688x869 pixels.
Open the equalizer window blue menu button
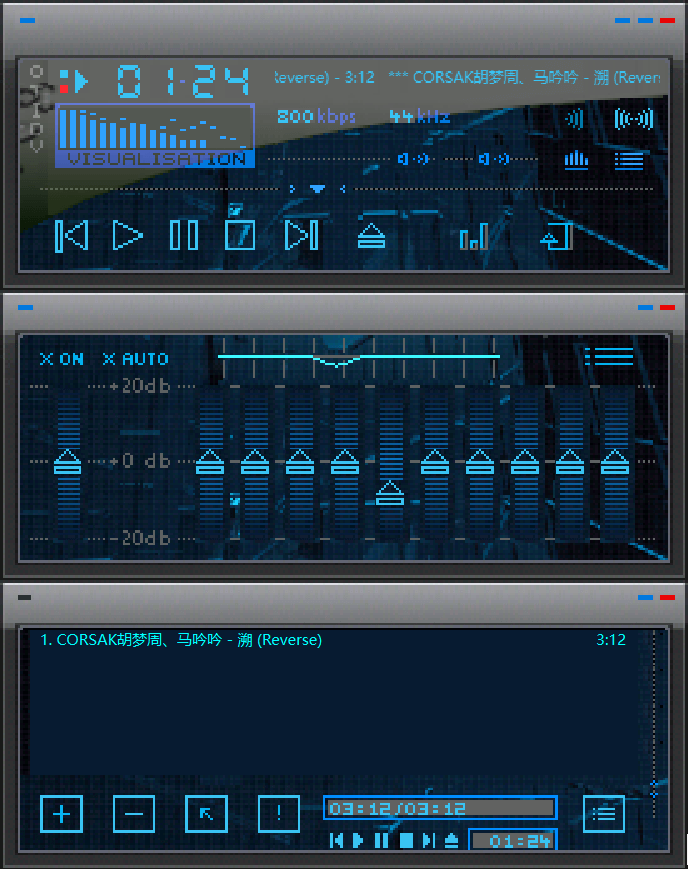[26, 308]
